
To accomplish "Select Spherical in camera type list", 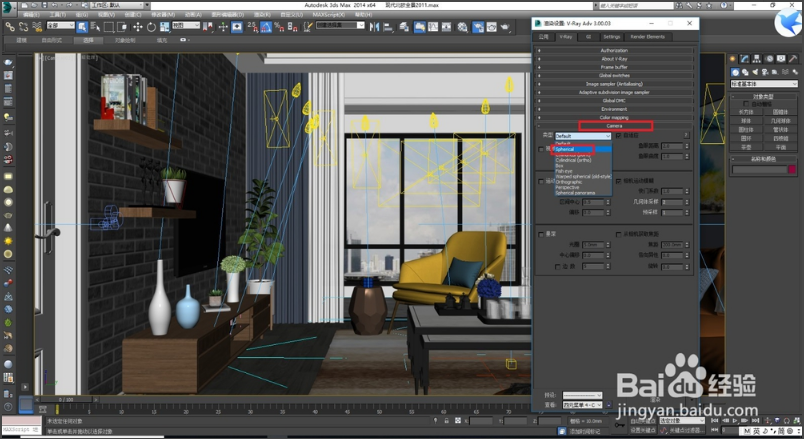I will tap(583, 149).
